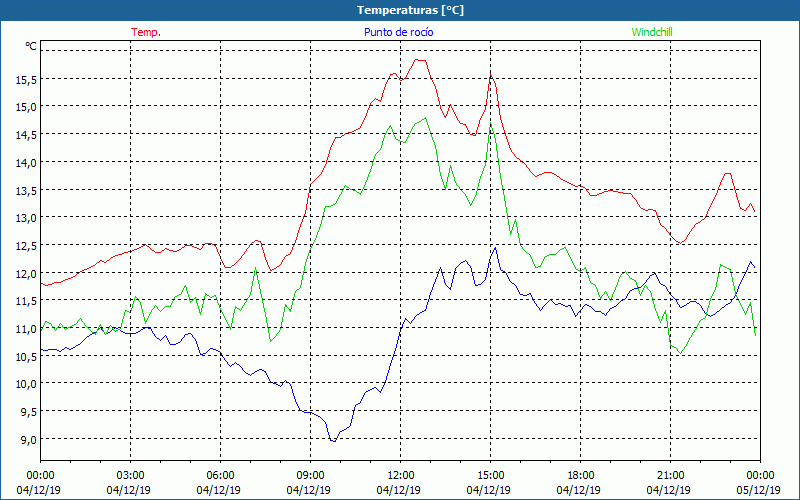Click the 14,5 y-axis value

[24, 135]
